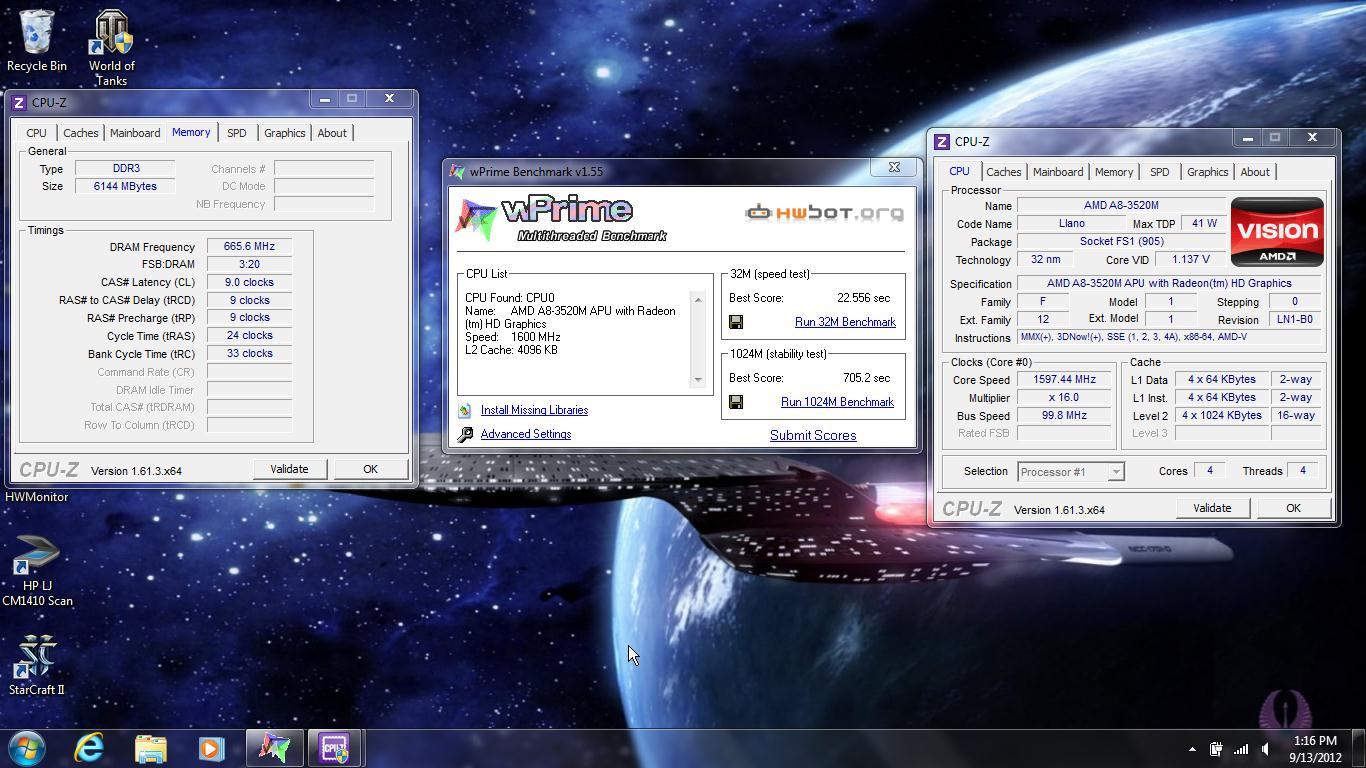
Task: Click OK in right CPU-Z window
Action: pos(1293,508)
